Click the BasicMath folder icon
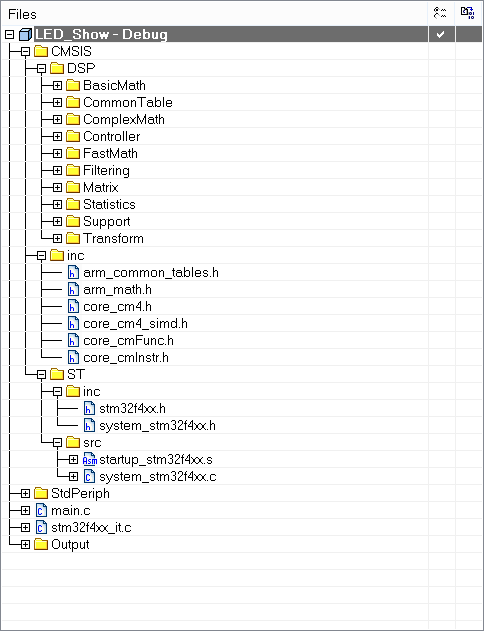The height and width of the screenshot is (631, 484). click(x=73, y=85)
